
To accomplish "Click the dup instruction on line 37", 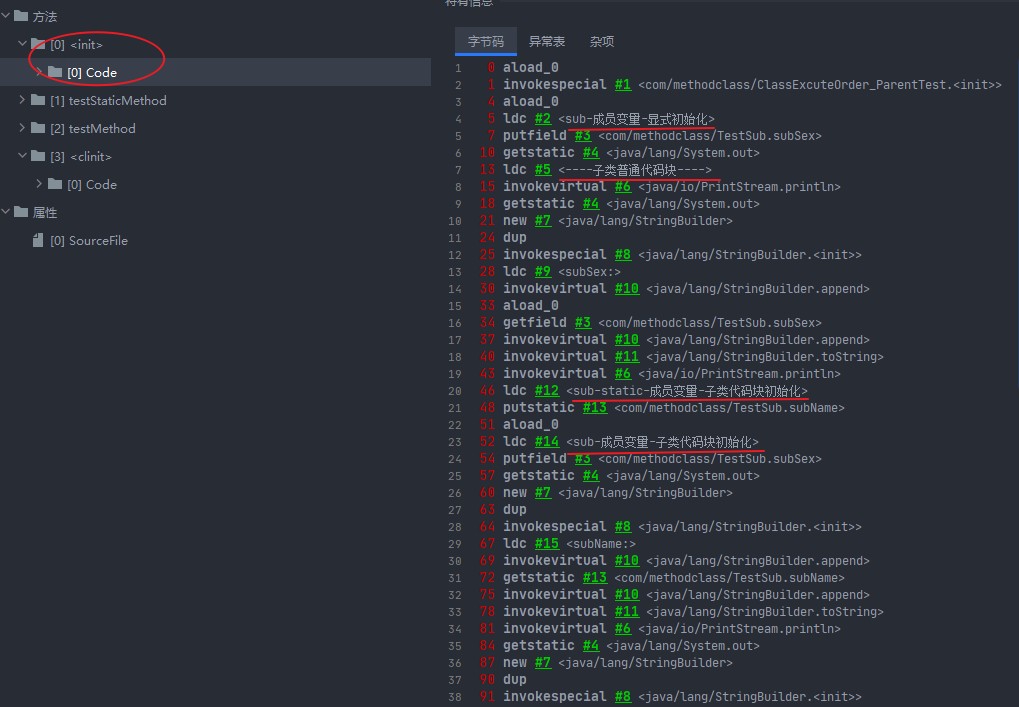I will pyautogui.click(x=514, y=679).
